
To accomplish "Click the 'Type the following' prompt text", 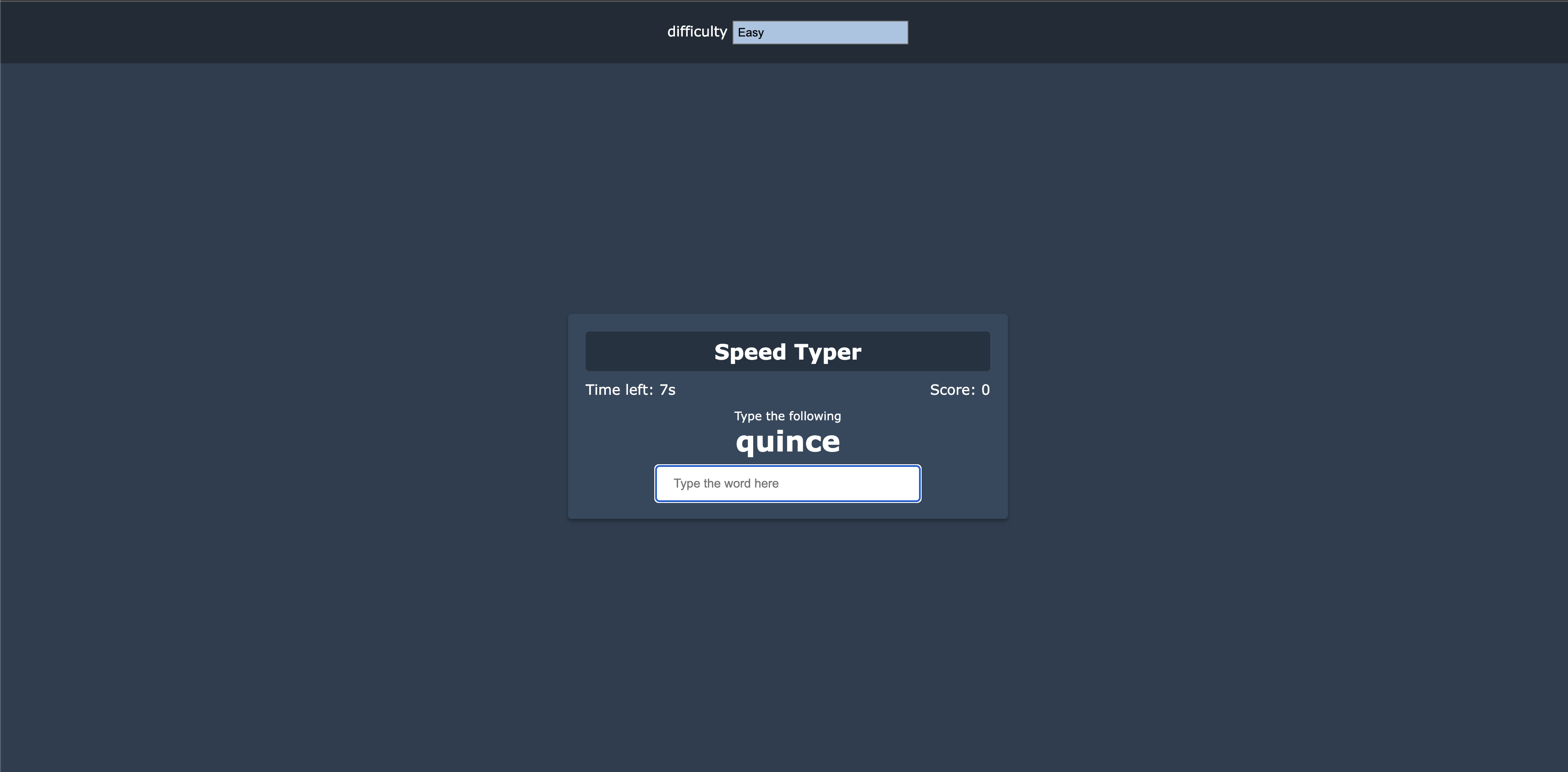I will click(x=788, y=416).
